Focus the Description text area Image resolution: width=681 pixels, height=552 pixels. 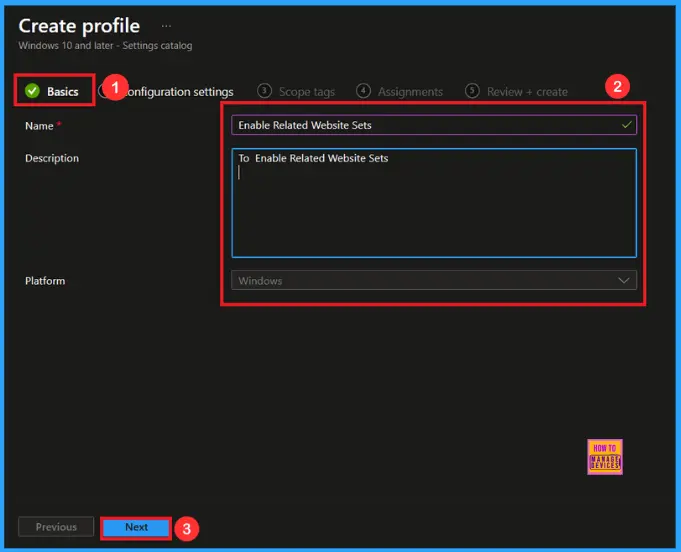click(x=434, y=203)
